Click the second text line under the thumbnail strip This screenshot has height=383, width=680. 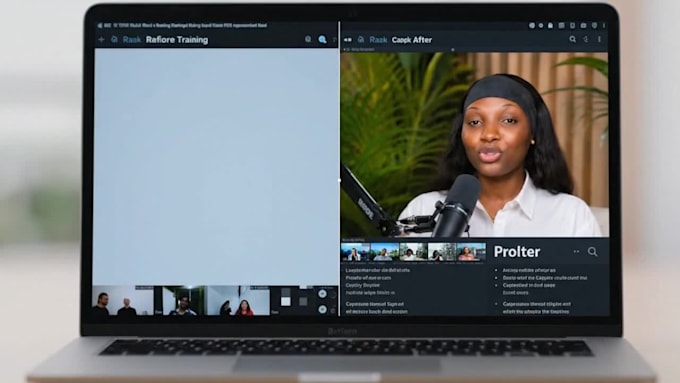tap(368, 278)
